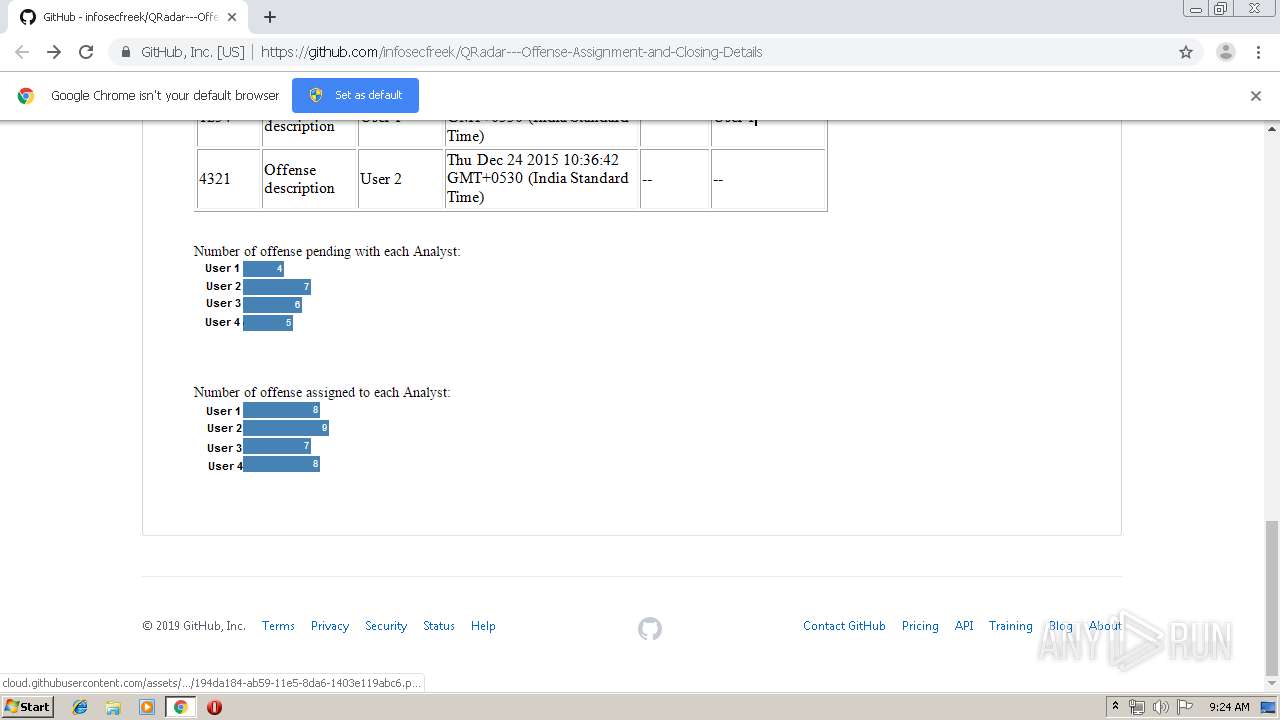Click the GitHub Octocat footer logo
The width and height of the screenshot is (1280, 720).
pyautogui.click(x=650, y=628)
